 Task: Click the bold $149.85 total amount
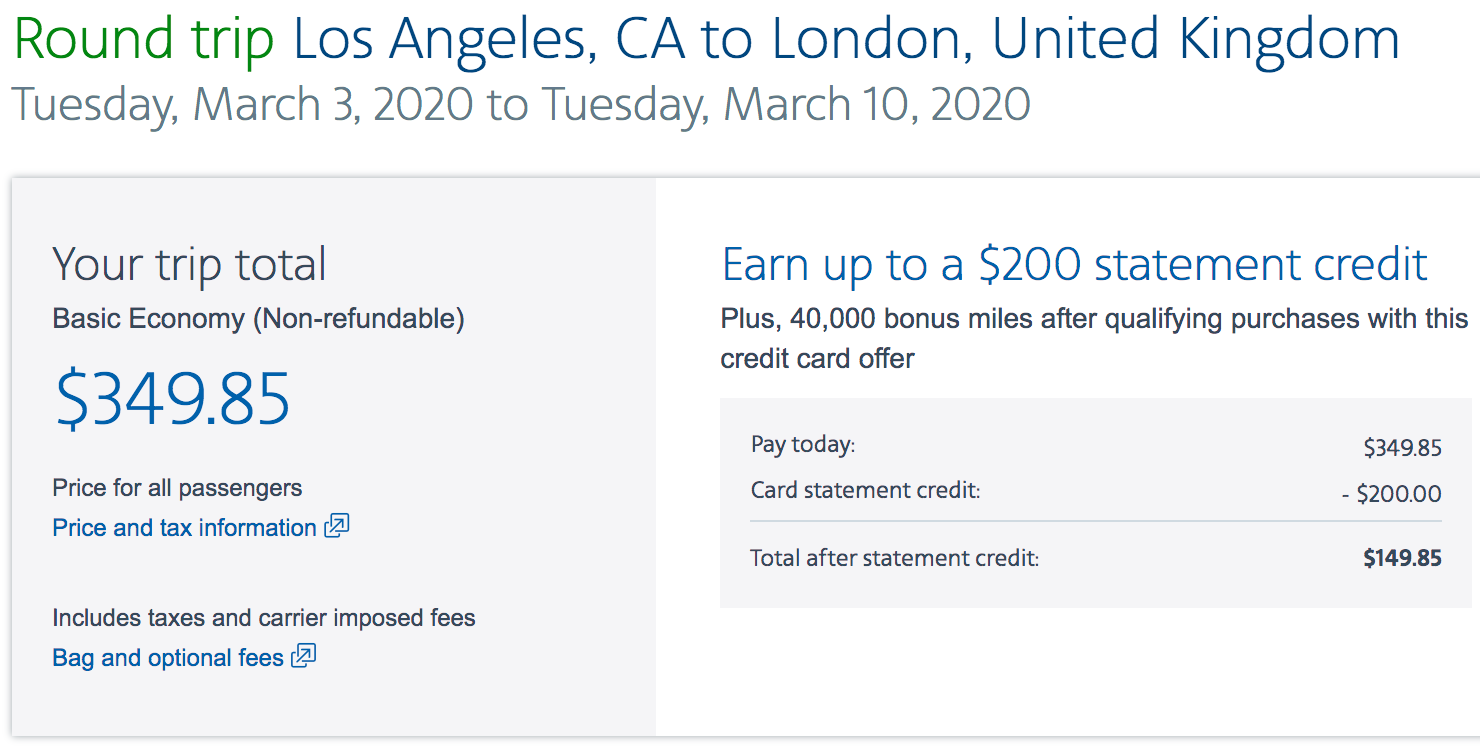[1402, 558]
